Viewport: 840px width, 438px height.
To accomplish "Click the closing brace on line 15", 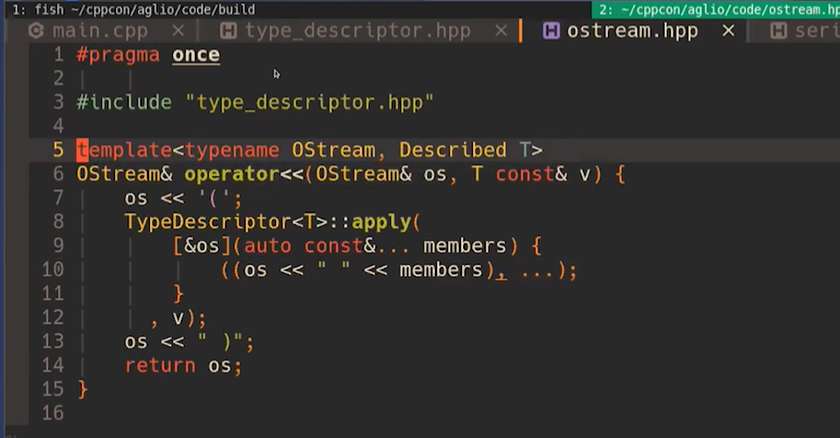I will [82, 389].
